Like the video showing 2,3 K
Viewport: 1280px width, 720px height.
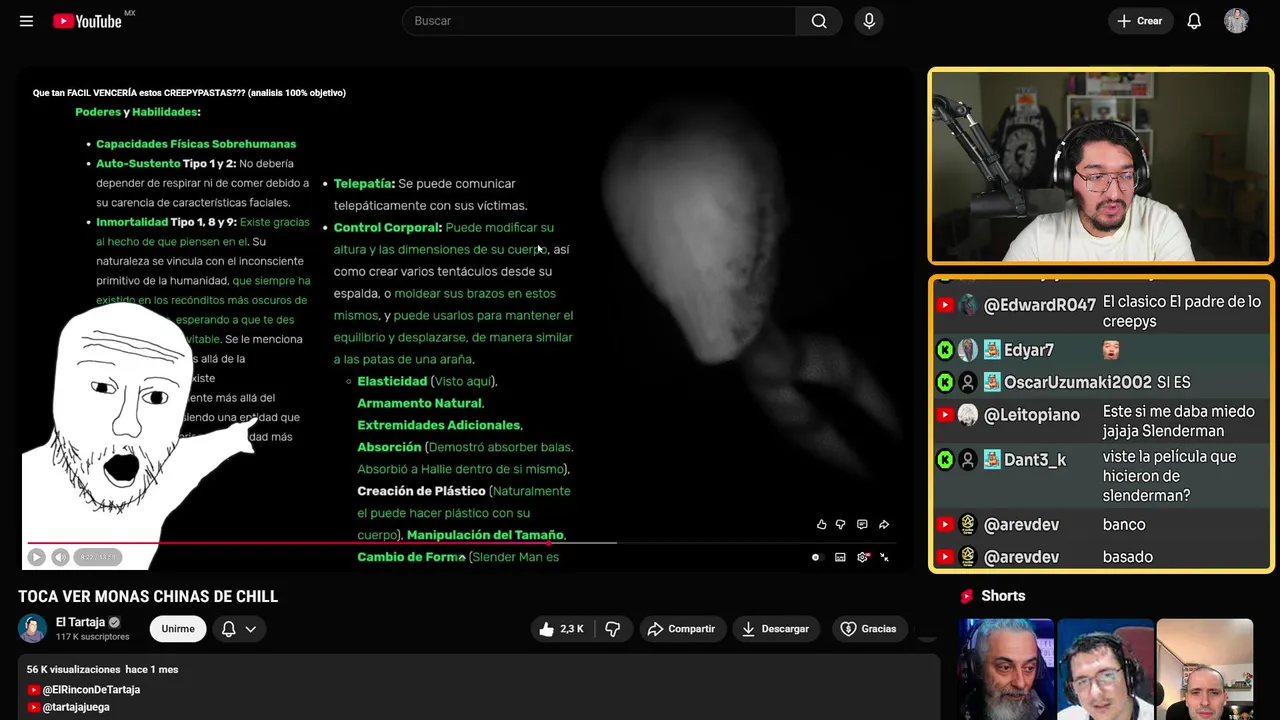pyautogui.click(x=562, y=629)
